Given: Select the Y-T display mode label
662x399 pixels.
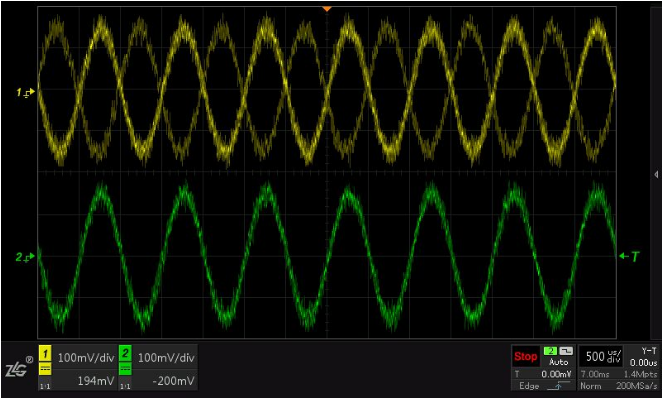Looking at the screenshot, I should pos(648,350).
